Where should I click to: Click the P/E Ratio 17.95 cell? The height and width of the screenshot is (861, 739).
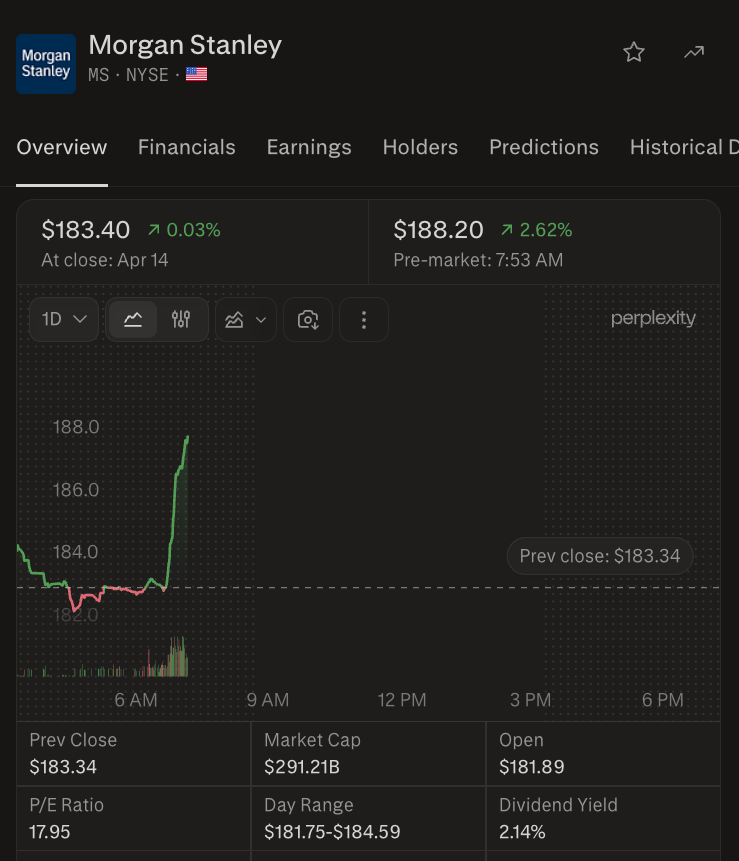pyautogui.click(x=134, y=818)
